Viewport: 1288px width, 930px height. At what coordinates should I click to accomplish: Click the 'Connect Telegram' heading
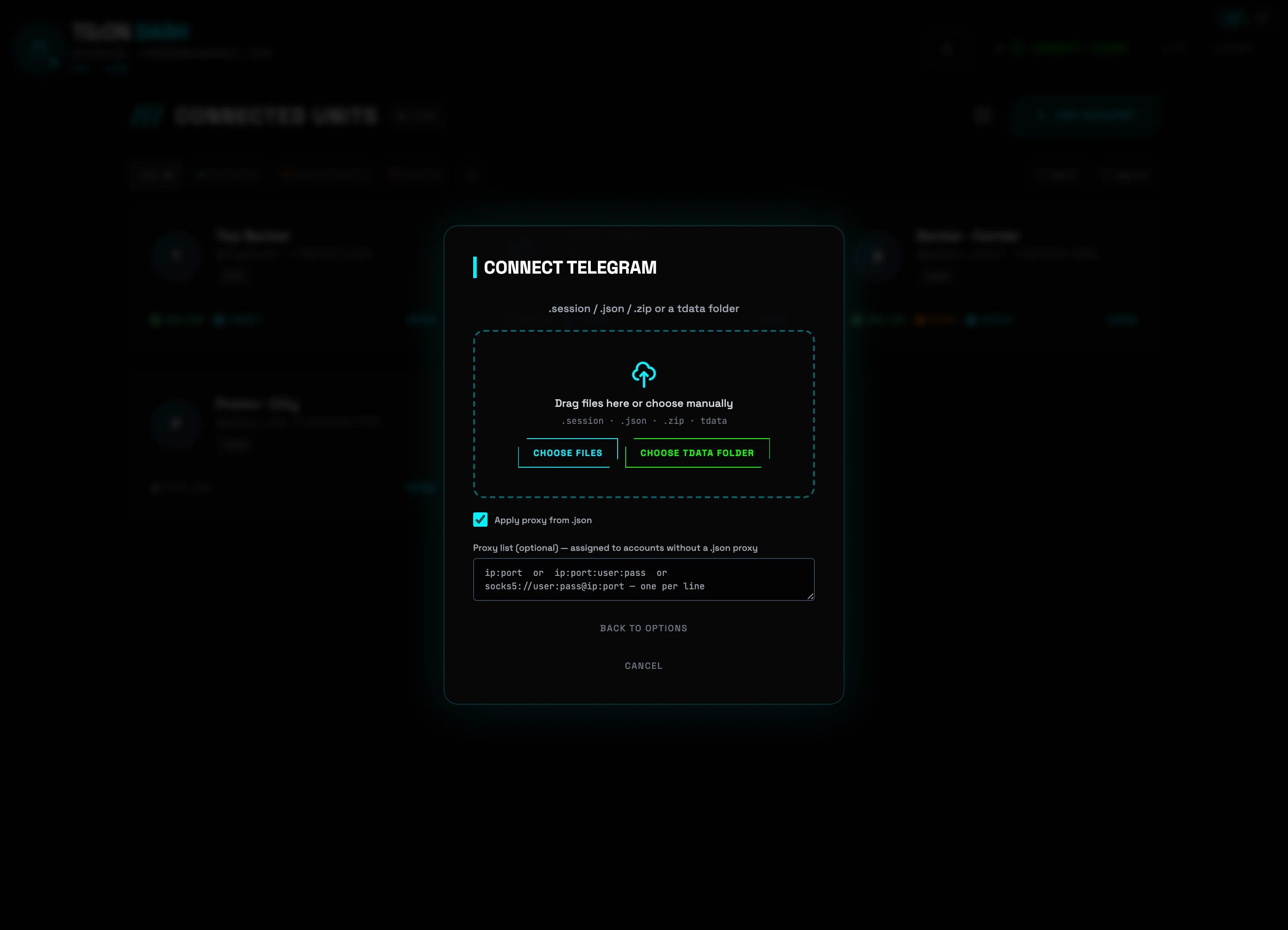[570, 267]
